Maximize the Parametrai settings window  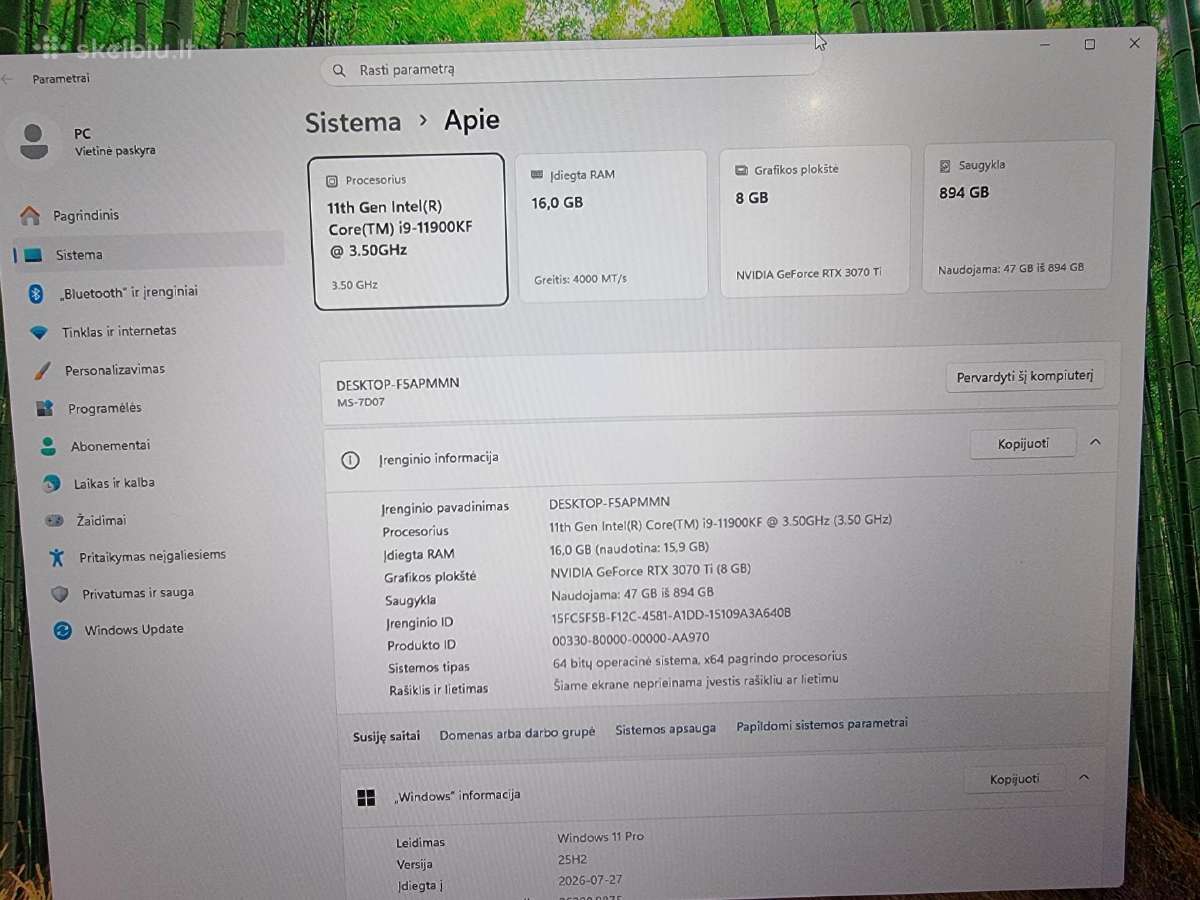(x=1090, y=44)
